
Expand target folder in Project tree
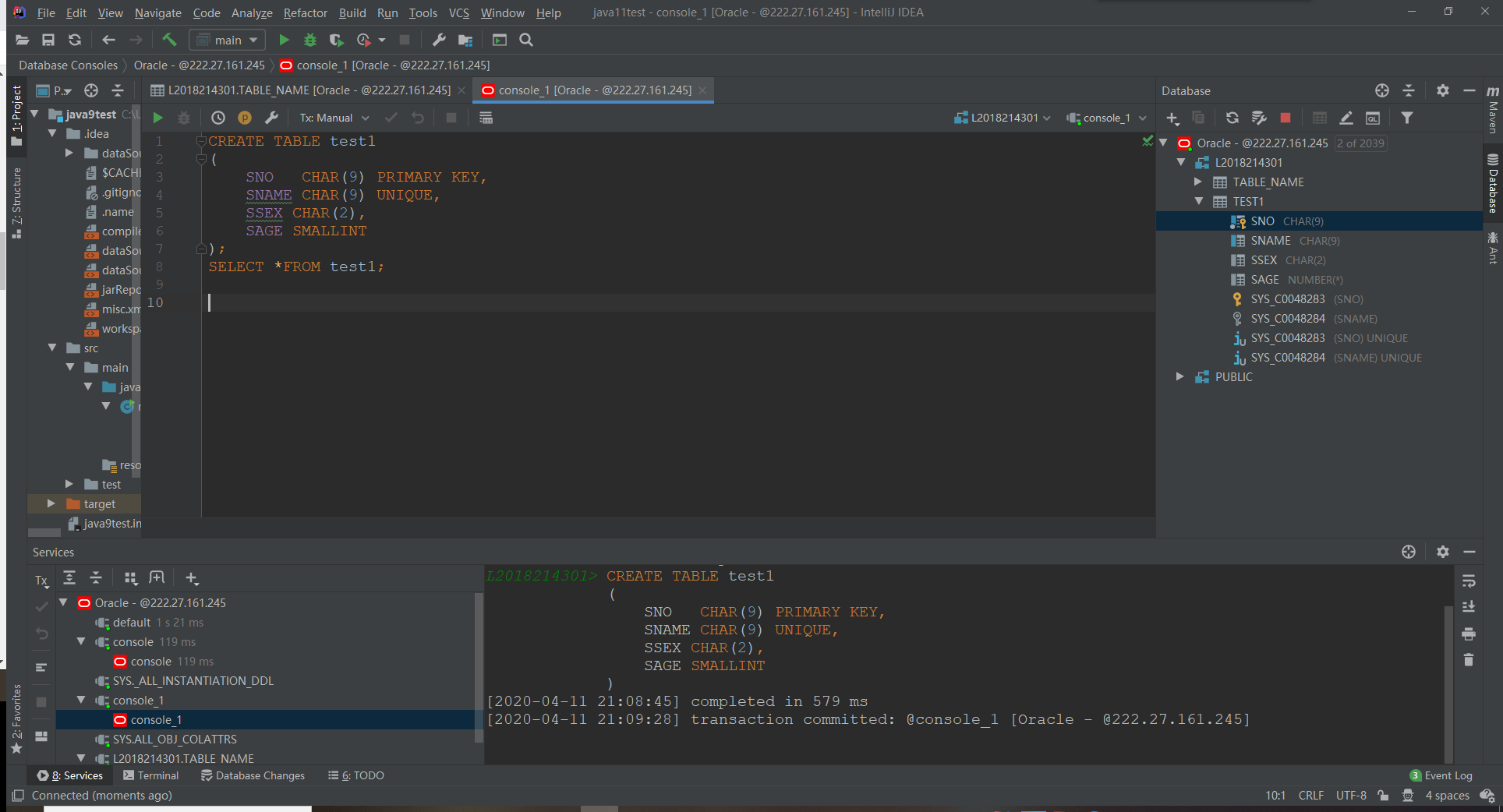tap(51, 503)
